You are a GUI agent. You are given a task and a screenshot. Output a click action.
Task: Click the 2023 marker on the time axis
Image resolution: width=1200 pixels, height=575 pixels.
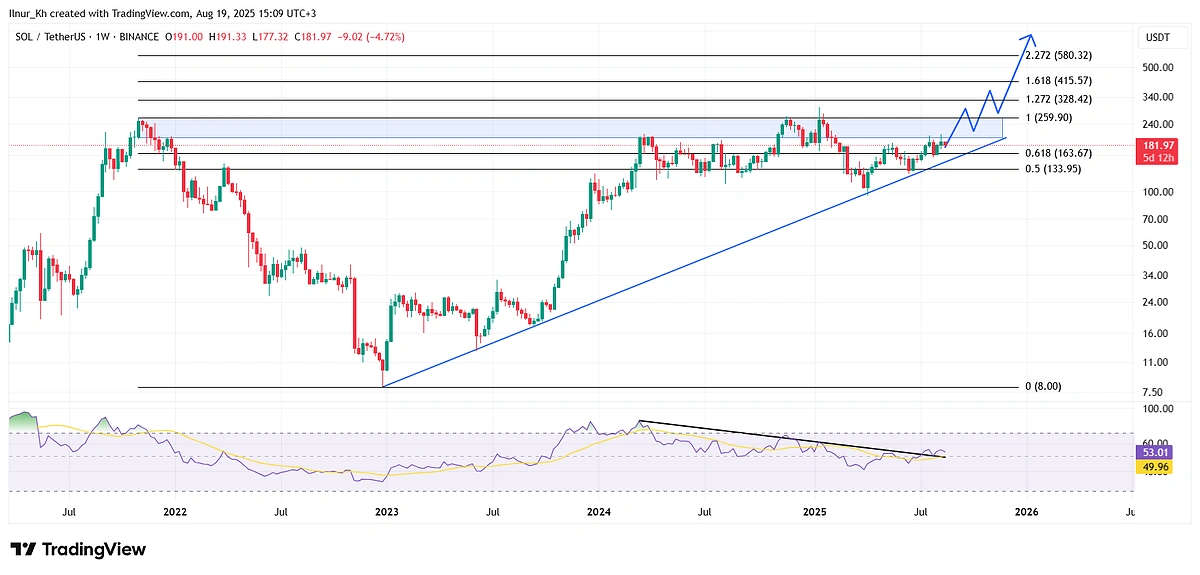coord(387,512)
